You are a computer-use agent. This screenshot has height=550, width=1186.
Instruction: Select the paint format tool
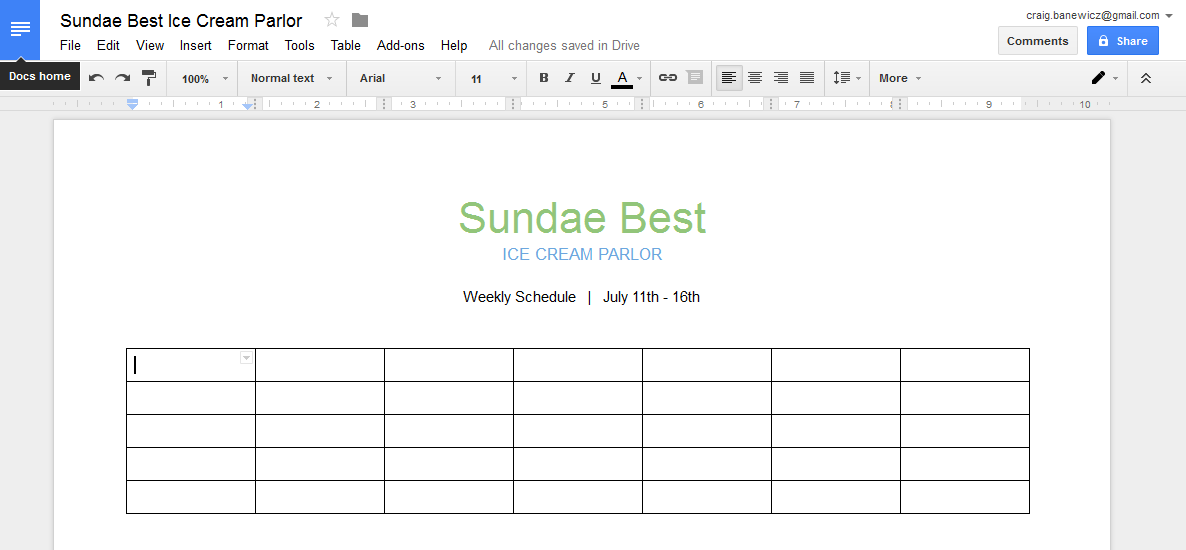149,78
